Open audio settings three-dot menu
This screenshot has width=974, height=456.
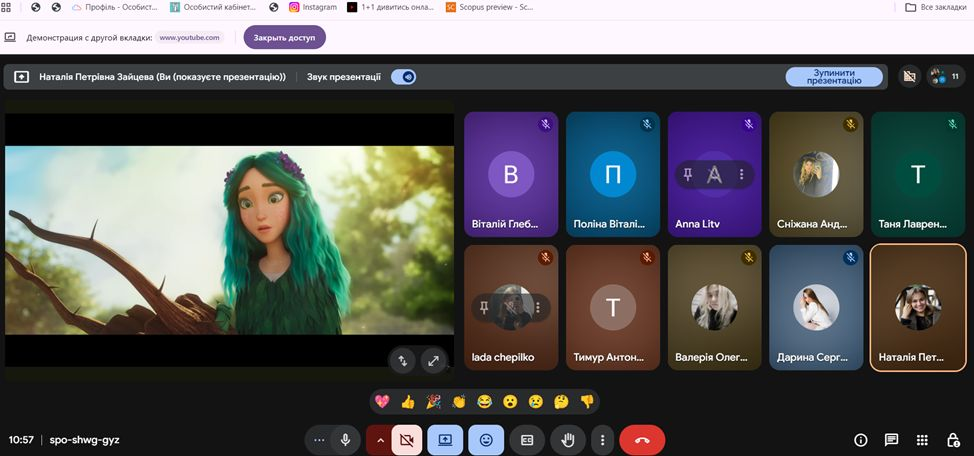319,440
